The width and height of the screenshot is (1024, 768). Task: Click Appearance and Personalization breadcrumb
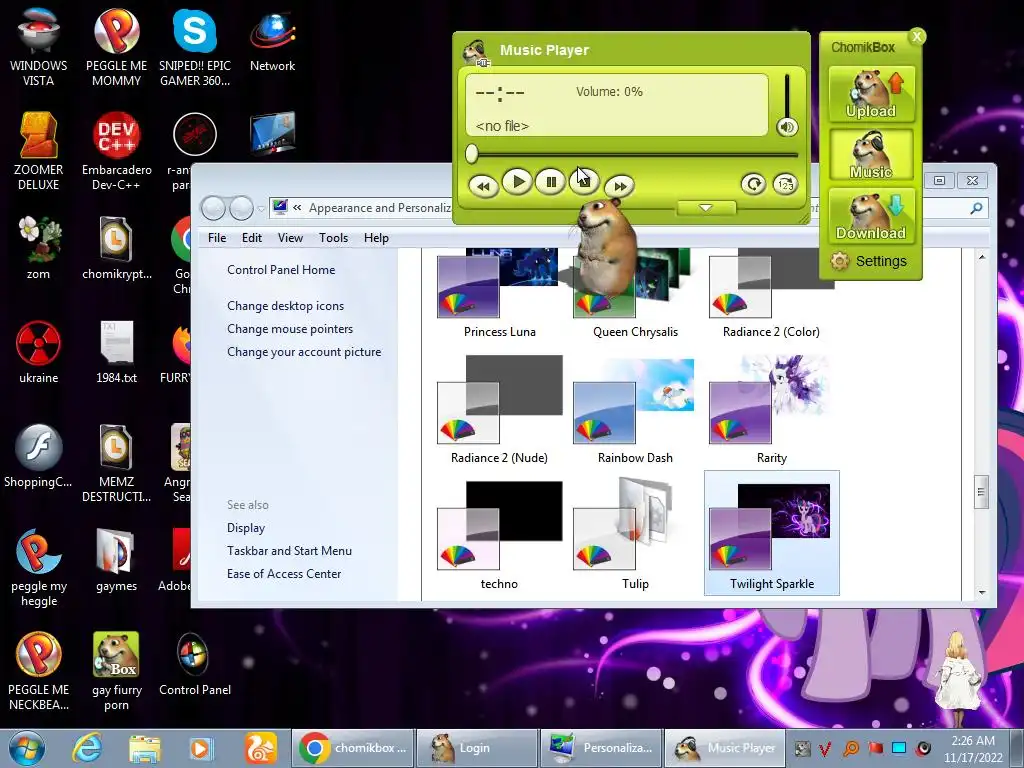point(380,208)
